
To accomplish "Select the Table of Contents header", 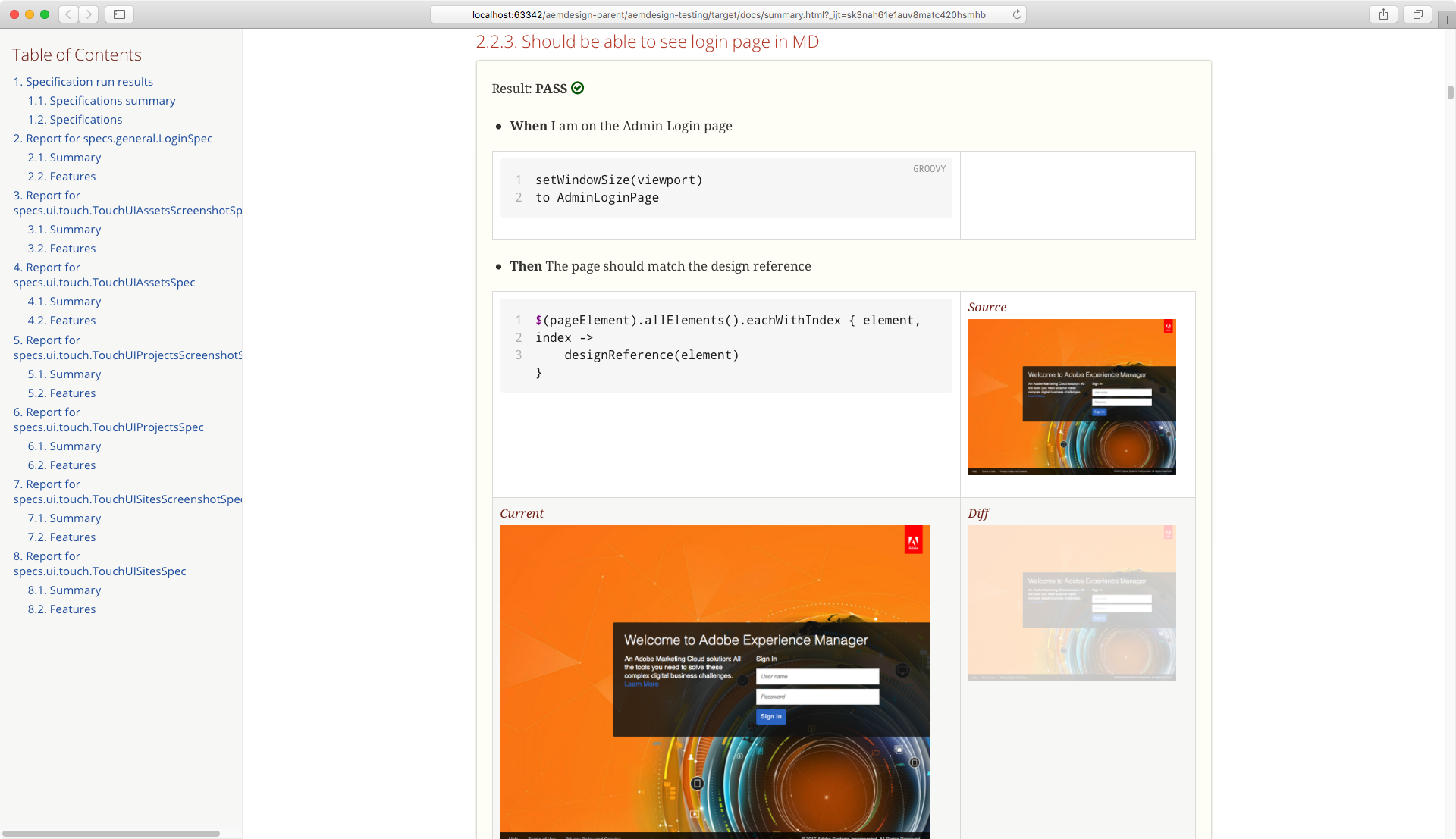I will [77, 55].
